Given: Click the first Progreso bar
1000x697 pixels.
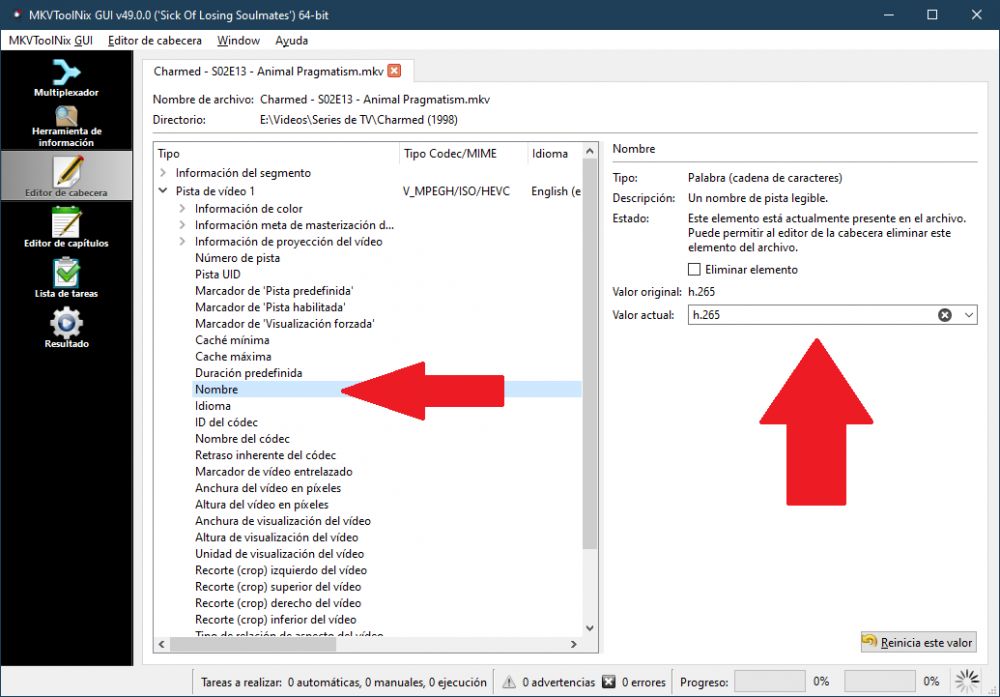Looking at the screenshot, I should coord(769,682).
